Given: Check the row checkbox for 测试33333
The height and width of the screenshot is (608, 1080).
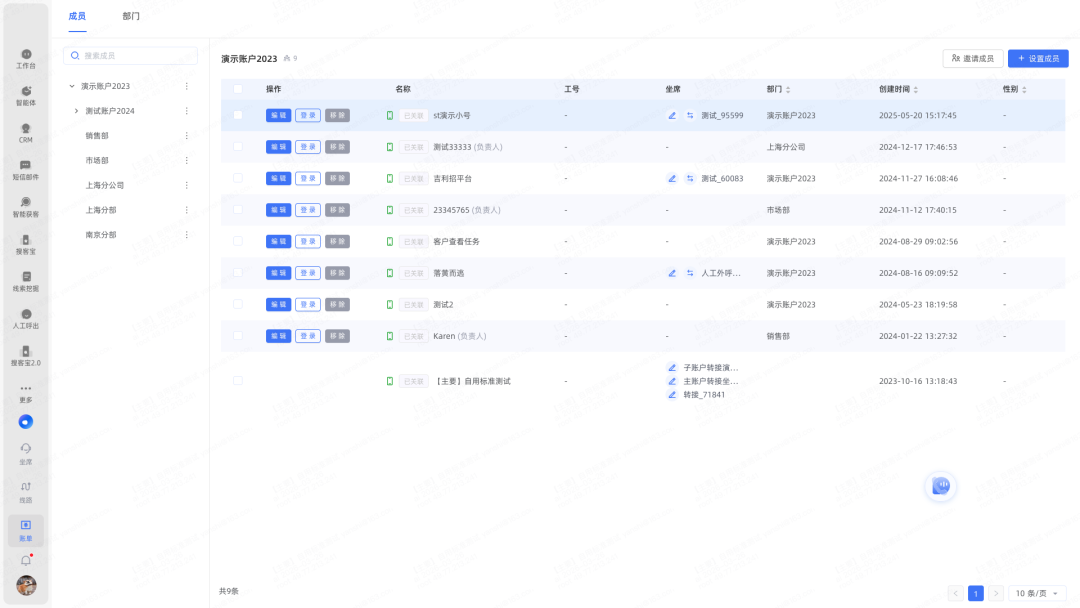Looking at the screenshot, I should (x=238, y=147).
